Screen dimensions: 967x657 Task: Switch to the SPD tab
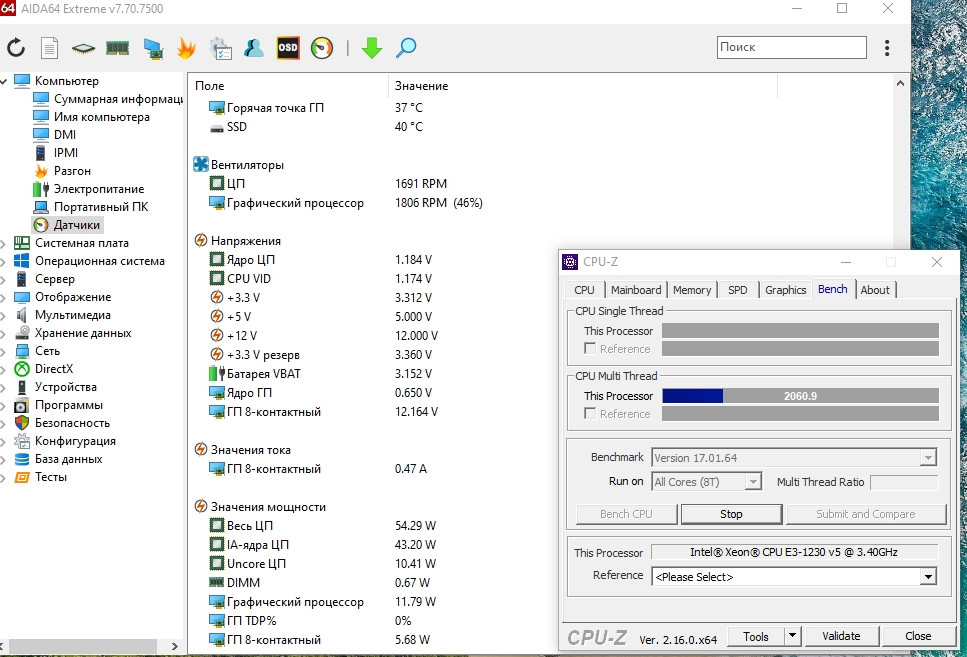[738, 290]
